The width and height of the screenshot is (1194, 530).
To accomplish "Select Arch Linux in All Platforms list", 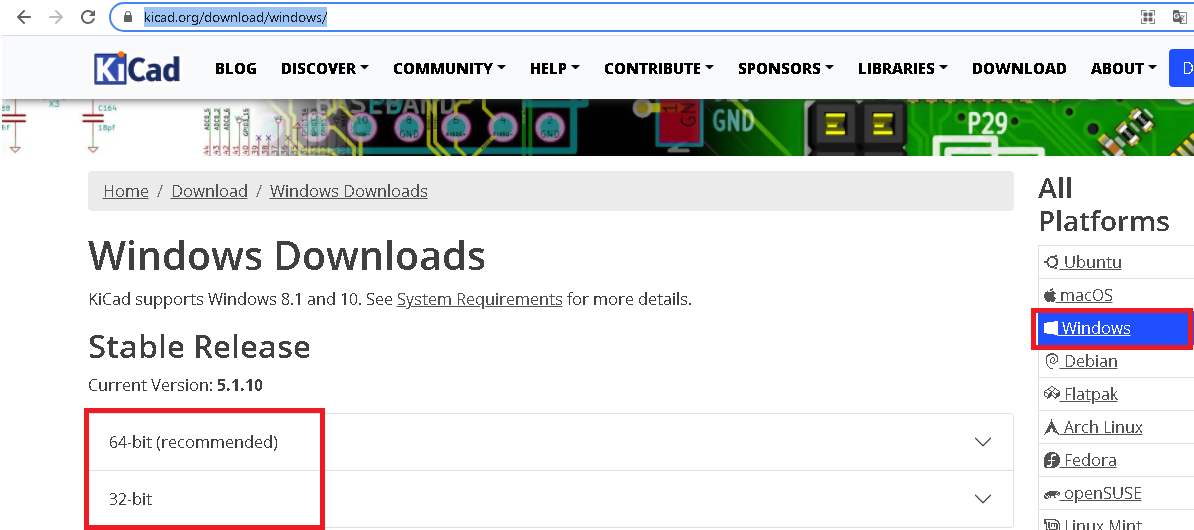I will pos(1116,427).
